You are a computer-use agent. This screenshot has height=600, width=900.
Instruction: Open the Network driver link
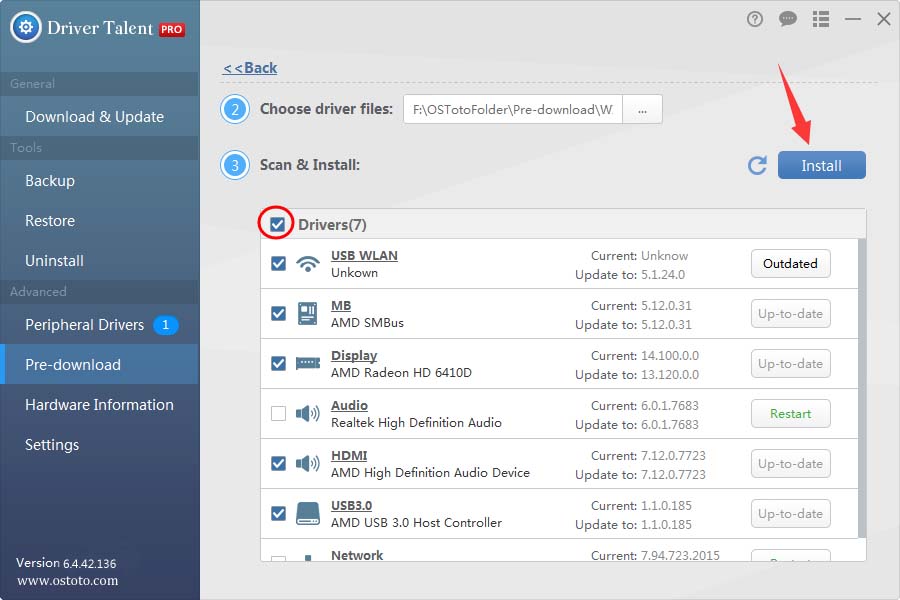[x=357, y=555]
